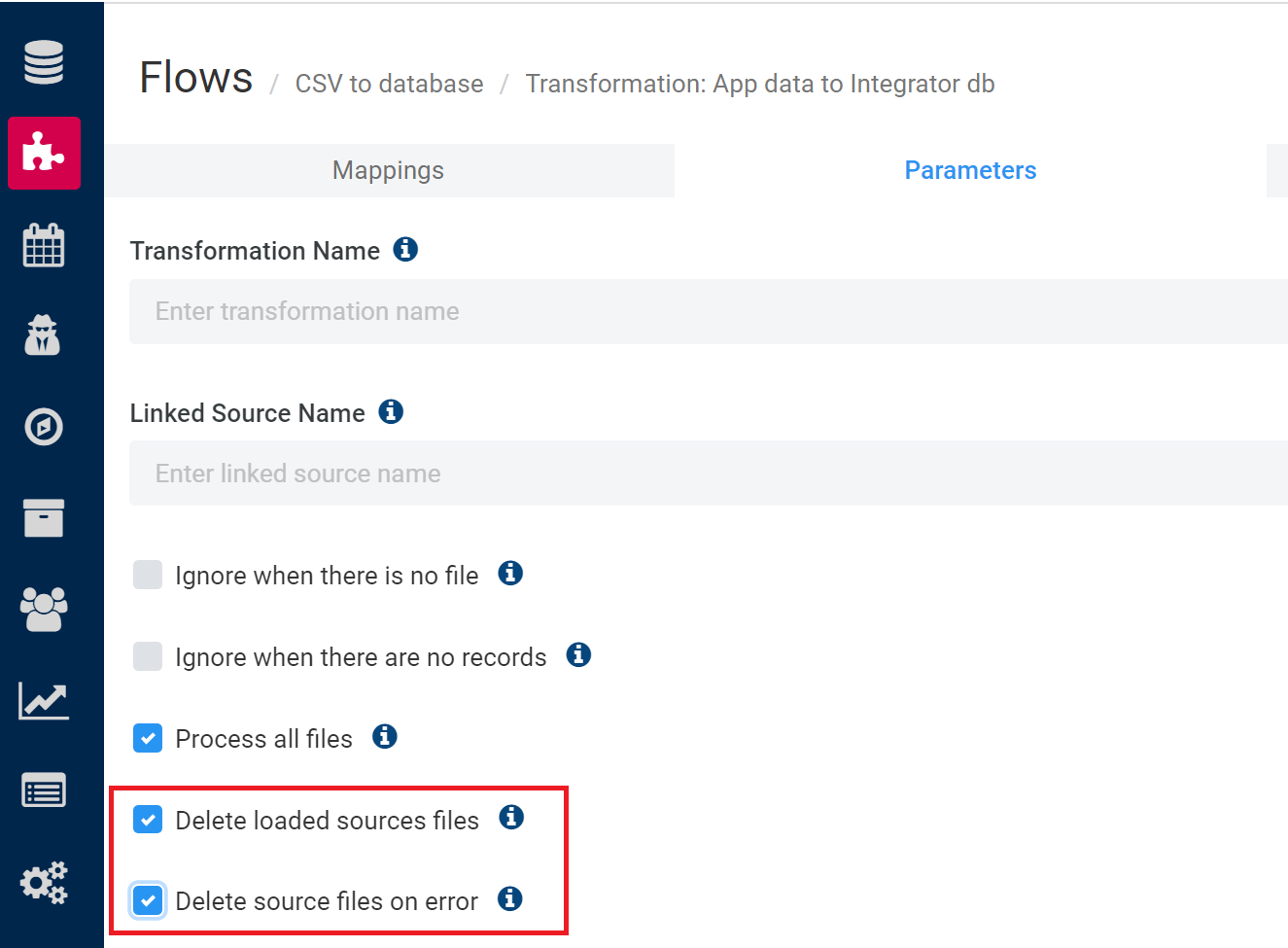Open the Audit log list icon
Image resolution: width=1288 pixels, height=948 pixels.
click(x=44, y=790)
